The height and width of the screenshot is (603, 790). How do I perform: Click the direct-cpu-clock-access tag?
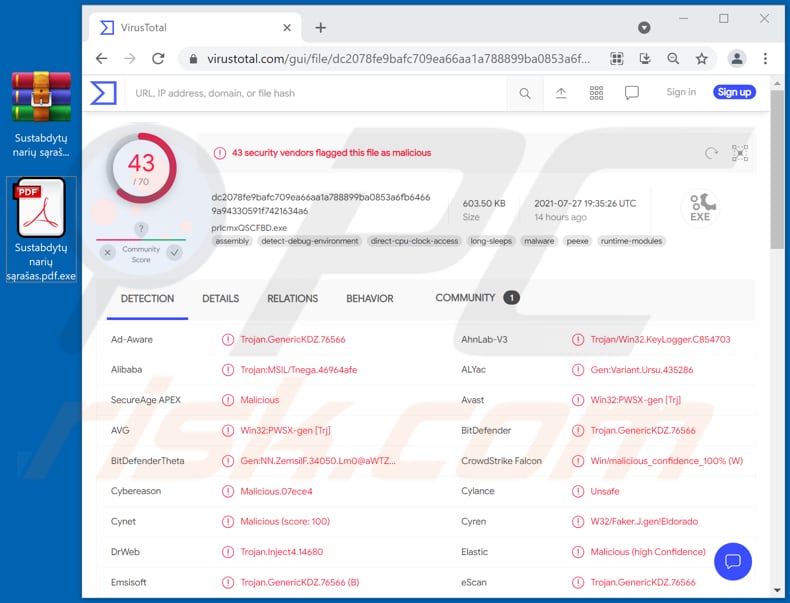click(414, 241)
